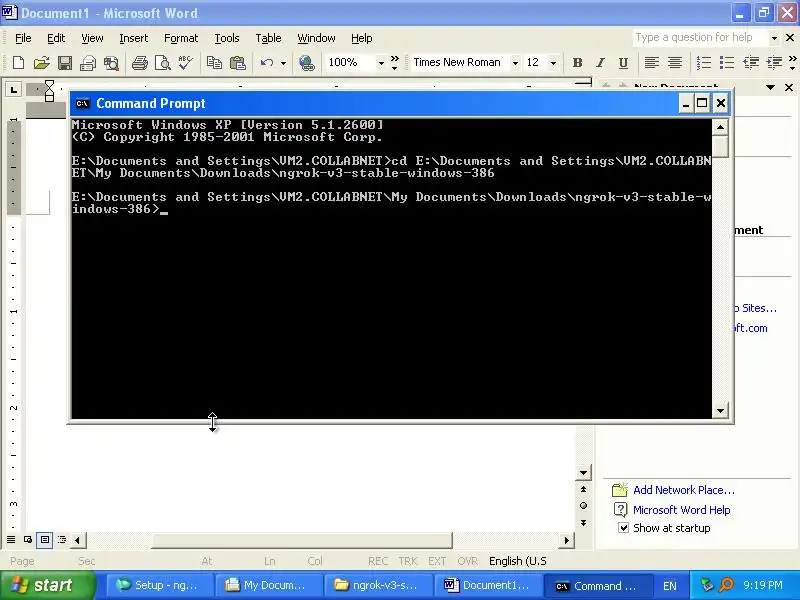Uncheck Show at startup checkbox
800x600 pixels.
[x=623, y=528]
